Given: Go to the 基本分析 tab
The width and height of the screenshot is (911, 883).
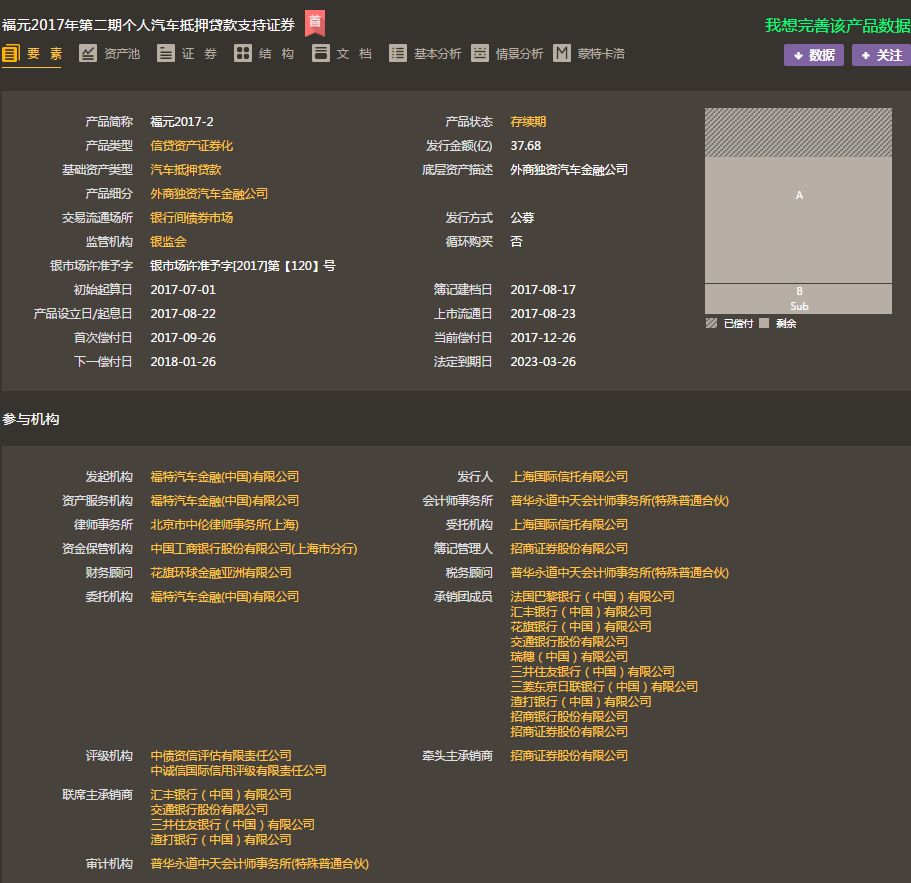Looking at the screenshot, I should [425, 54].
